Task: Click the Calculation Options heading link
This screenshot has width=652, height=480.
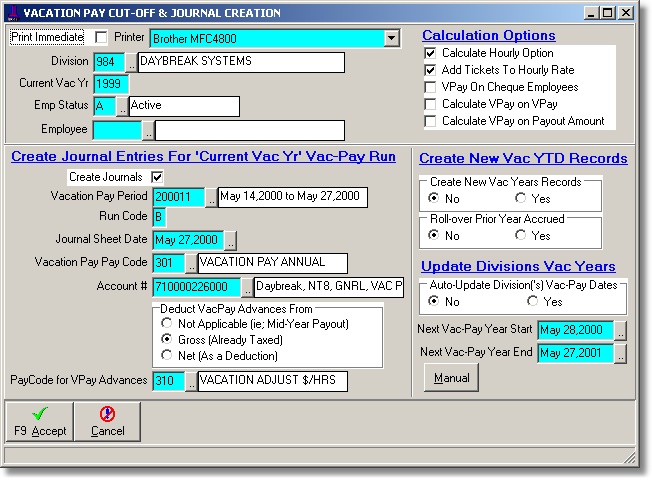Action: coord(489,36)
